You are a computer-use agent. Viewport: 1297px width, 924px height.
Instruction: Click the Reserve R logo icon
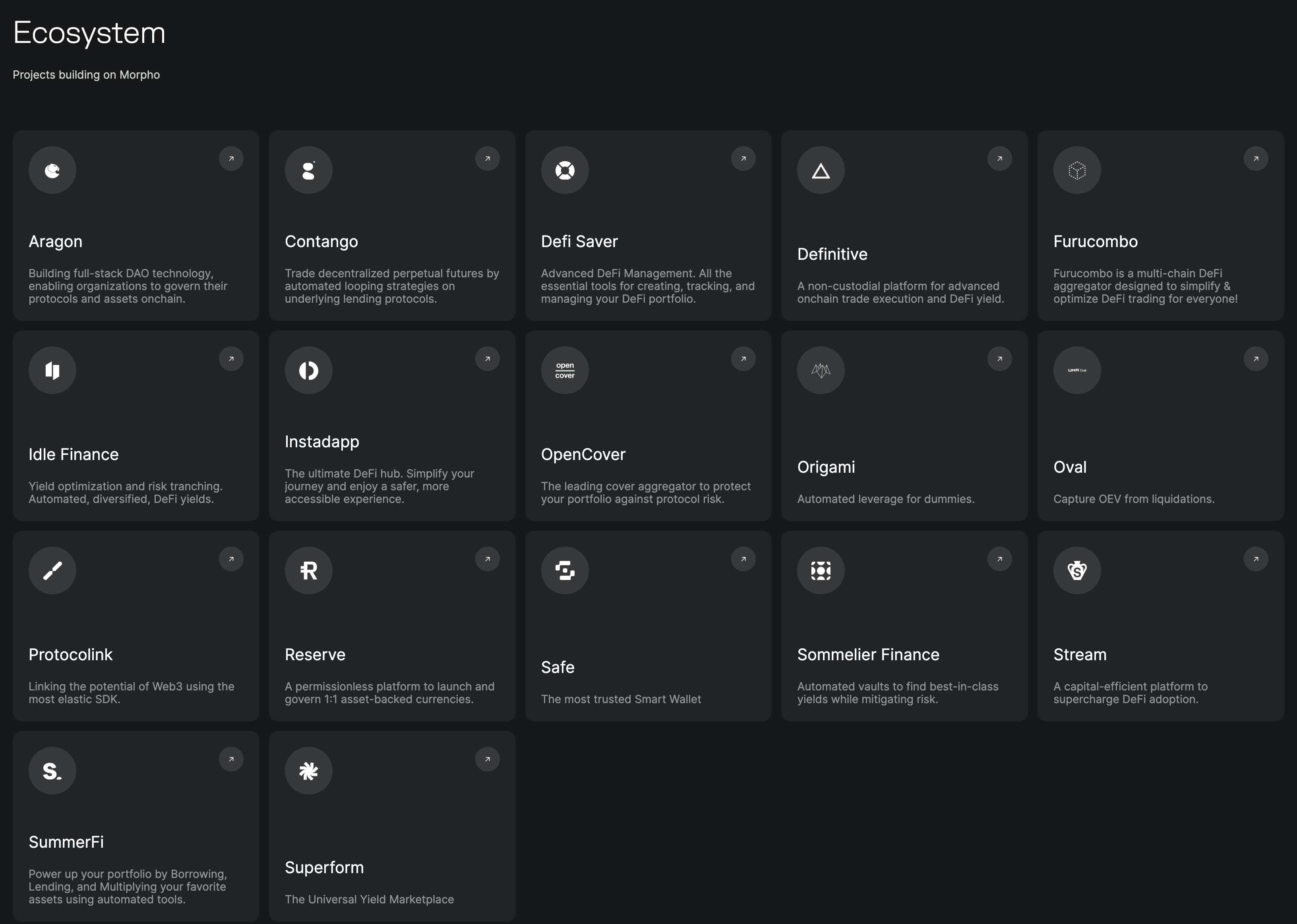[x=308, y=571]
